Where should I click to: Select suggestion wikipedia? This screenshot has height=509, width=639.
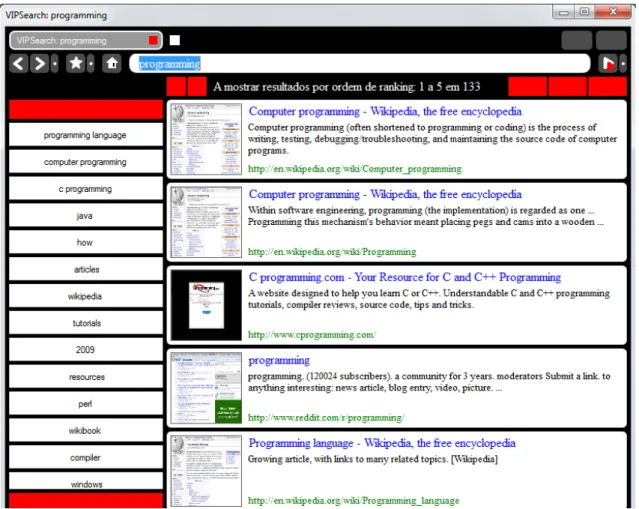tap(86, 296)
